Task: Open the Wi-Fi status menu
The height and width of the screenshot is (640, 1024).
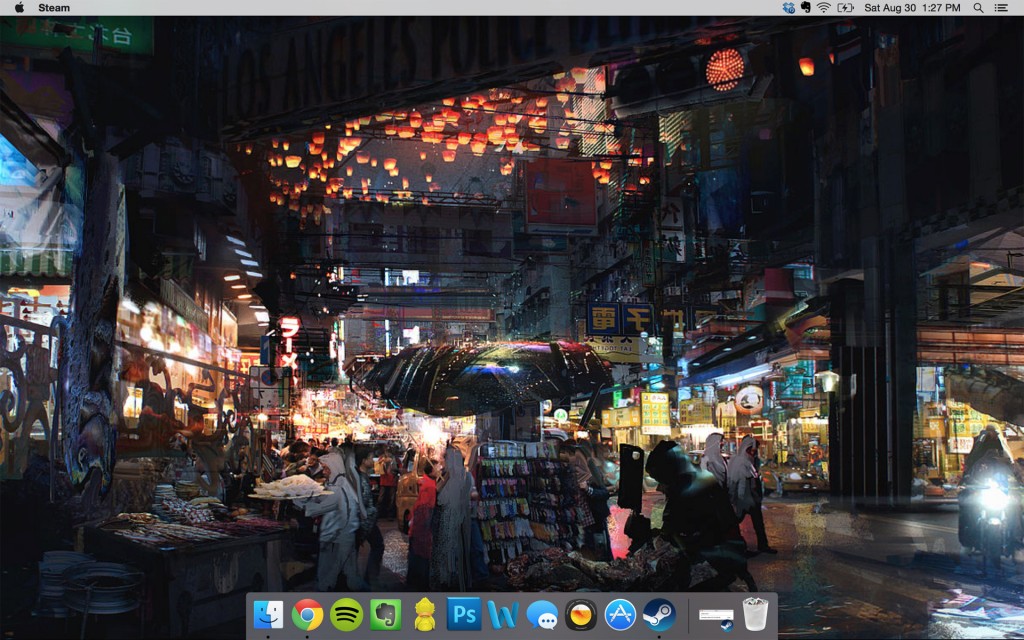Action: pos(824,8)
